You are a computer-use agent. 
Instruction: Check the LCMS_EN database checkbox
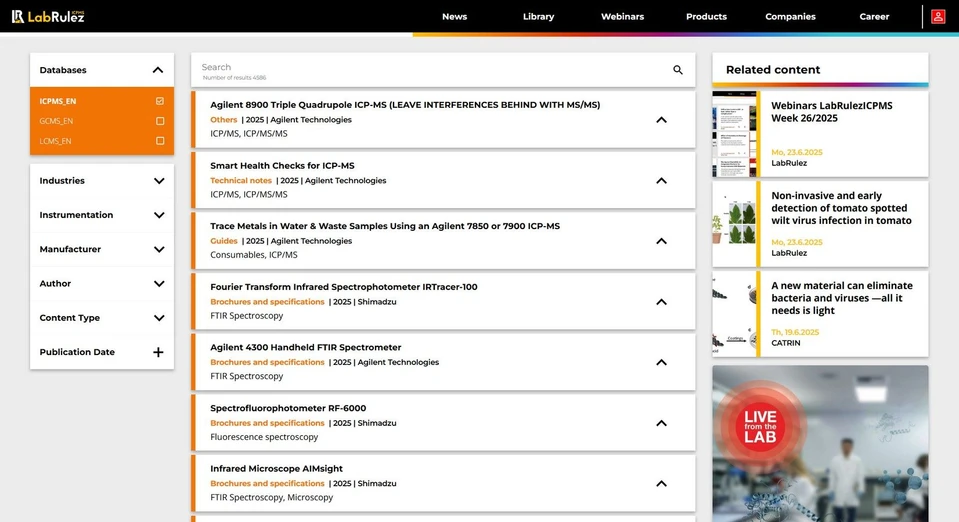coord(160,141)
